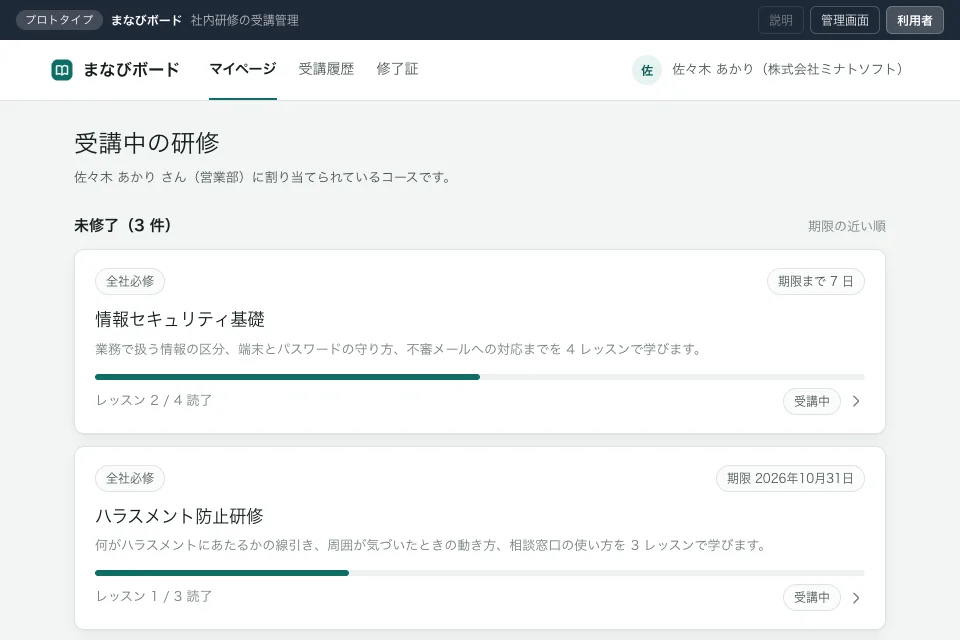960x640 pixels.
Task: Click the 全社必修 tag on 情報セキュリティ基礎
Action: (130, 281)
